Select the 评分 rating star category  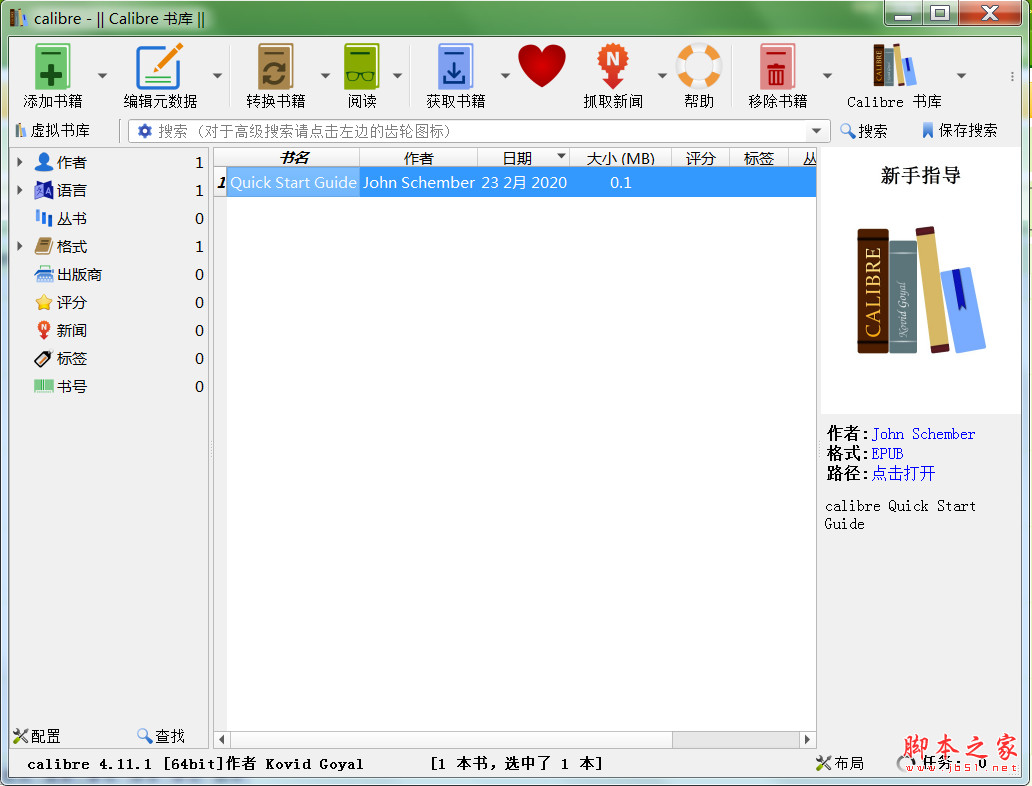(x=71, y=303)
